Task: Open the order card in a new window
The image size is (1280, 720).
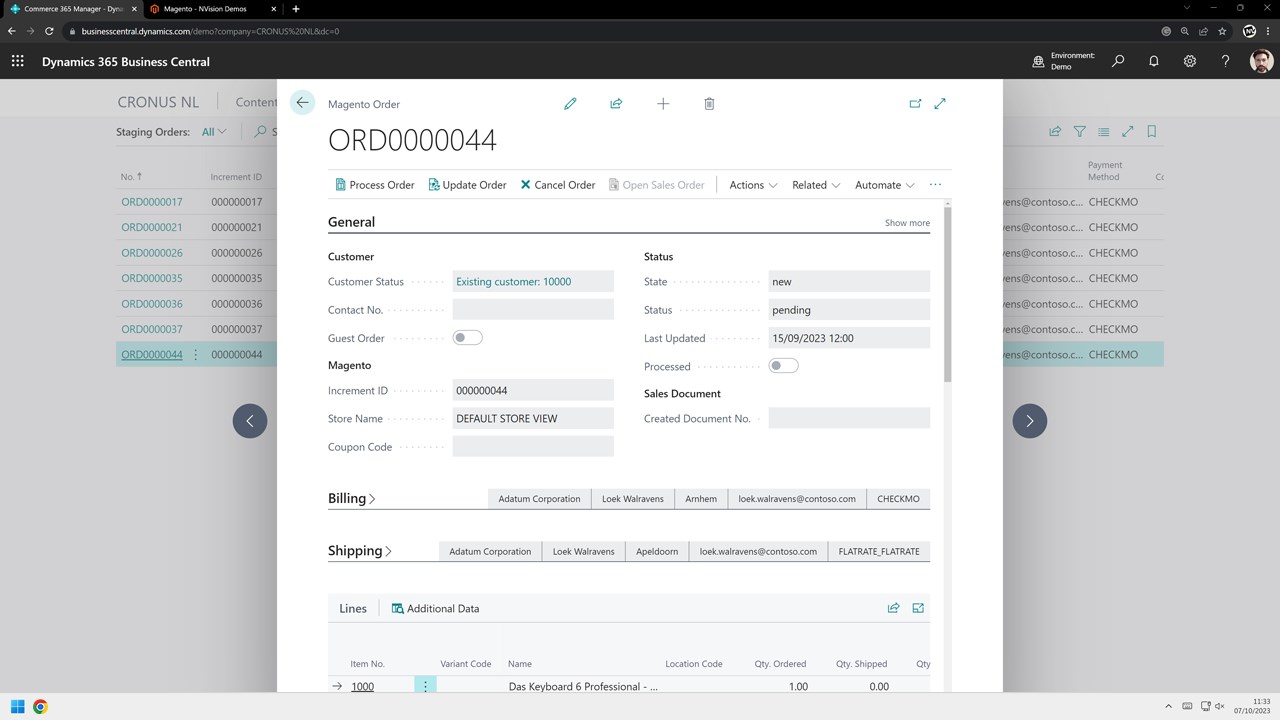Action: pyautogui.click(x=915, y=103)
